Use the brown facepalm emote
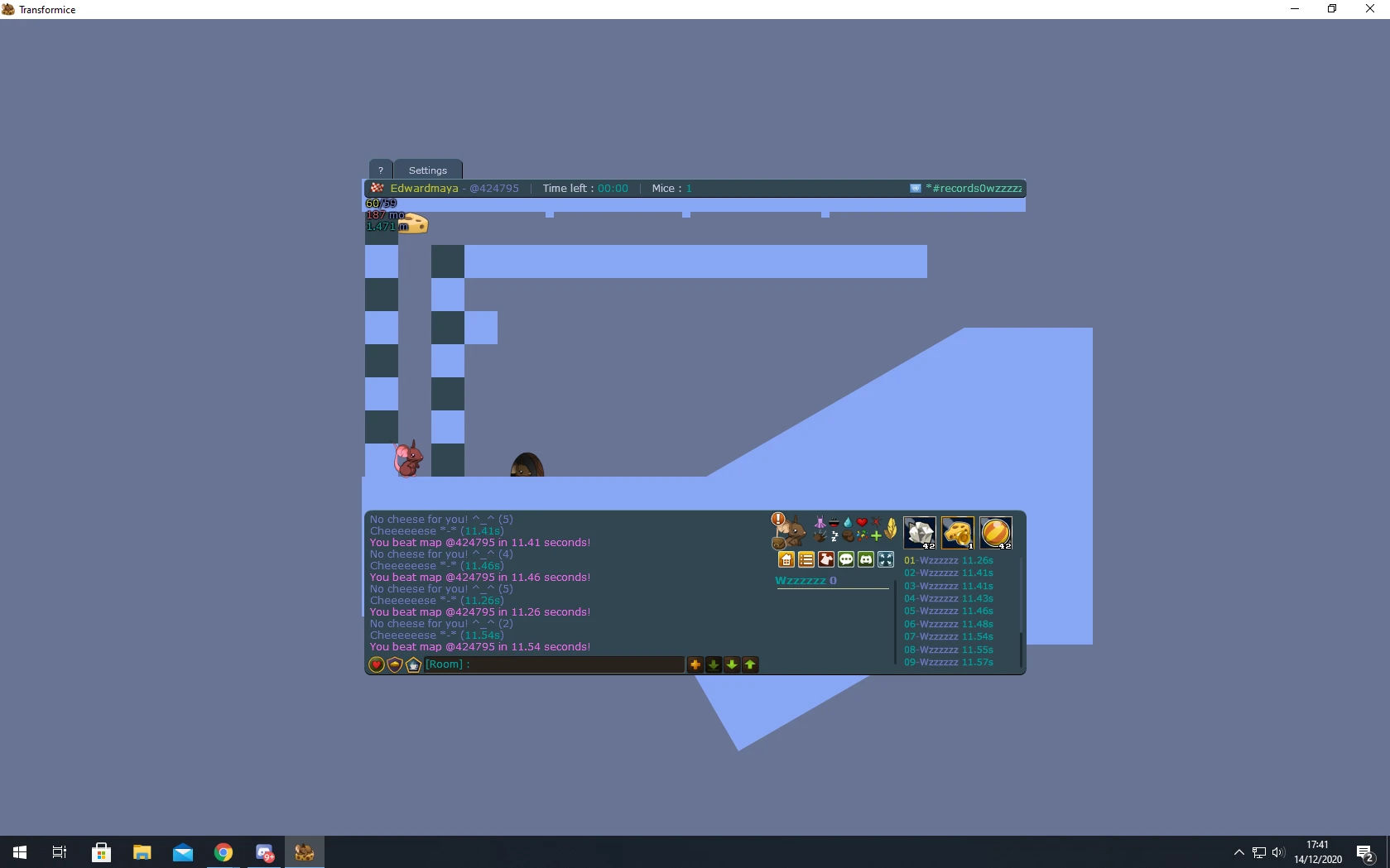 tap(848, 536)
